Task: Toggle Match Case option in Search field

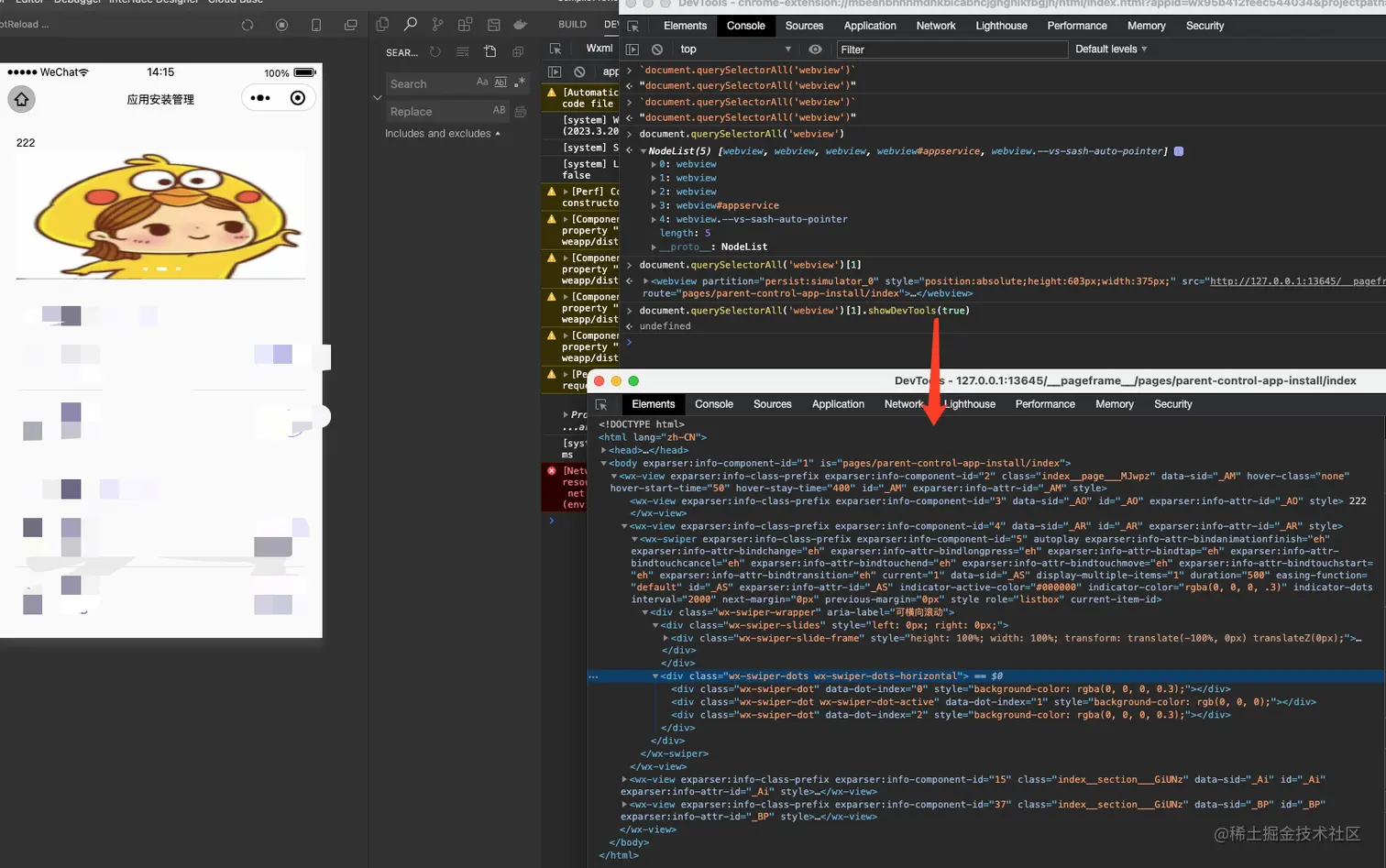Action: [482, 82]
